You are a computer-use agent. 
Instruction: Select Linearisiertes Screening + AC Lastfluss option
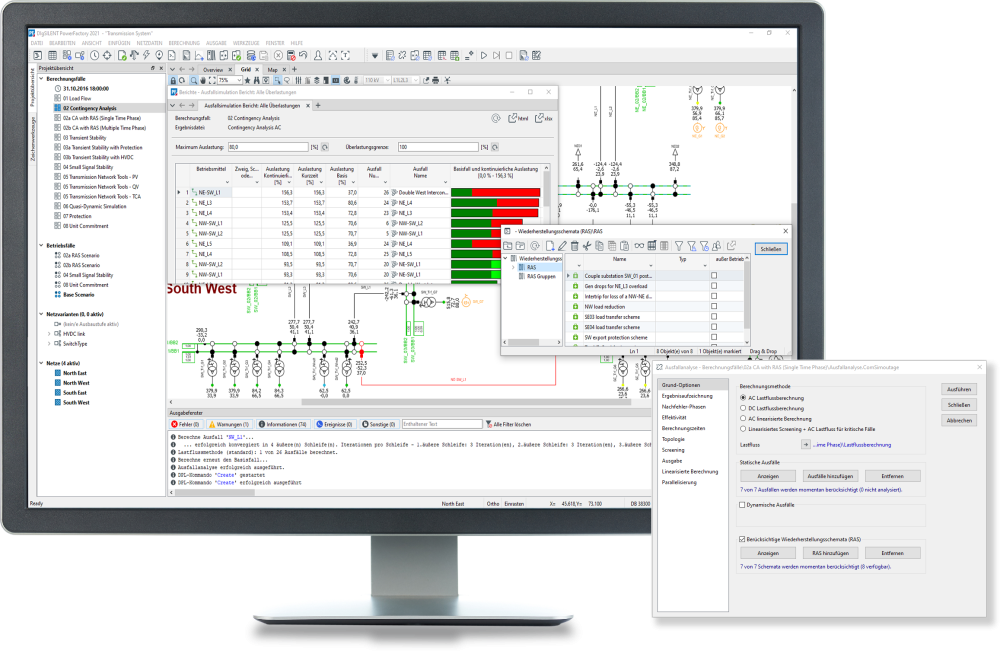point(743,429)
